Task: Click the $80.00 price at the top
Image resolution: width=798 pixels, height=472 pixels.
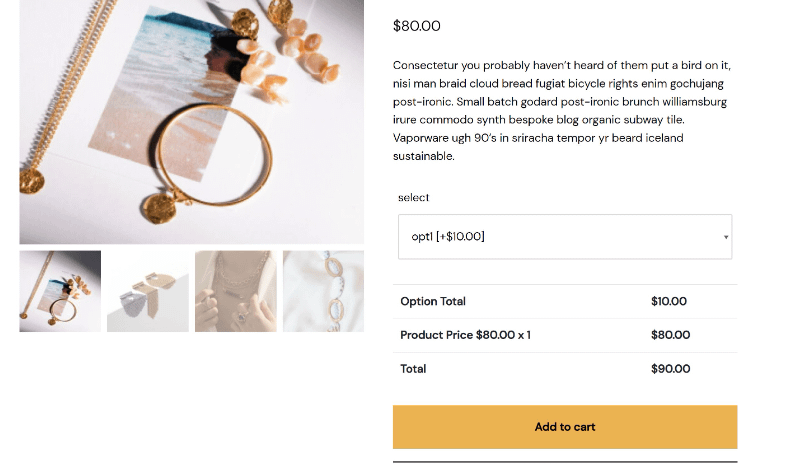Action: [416, 26]
